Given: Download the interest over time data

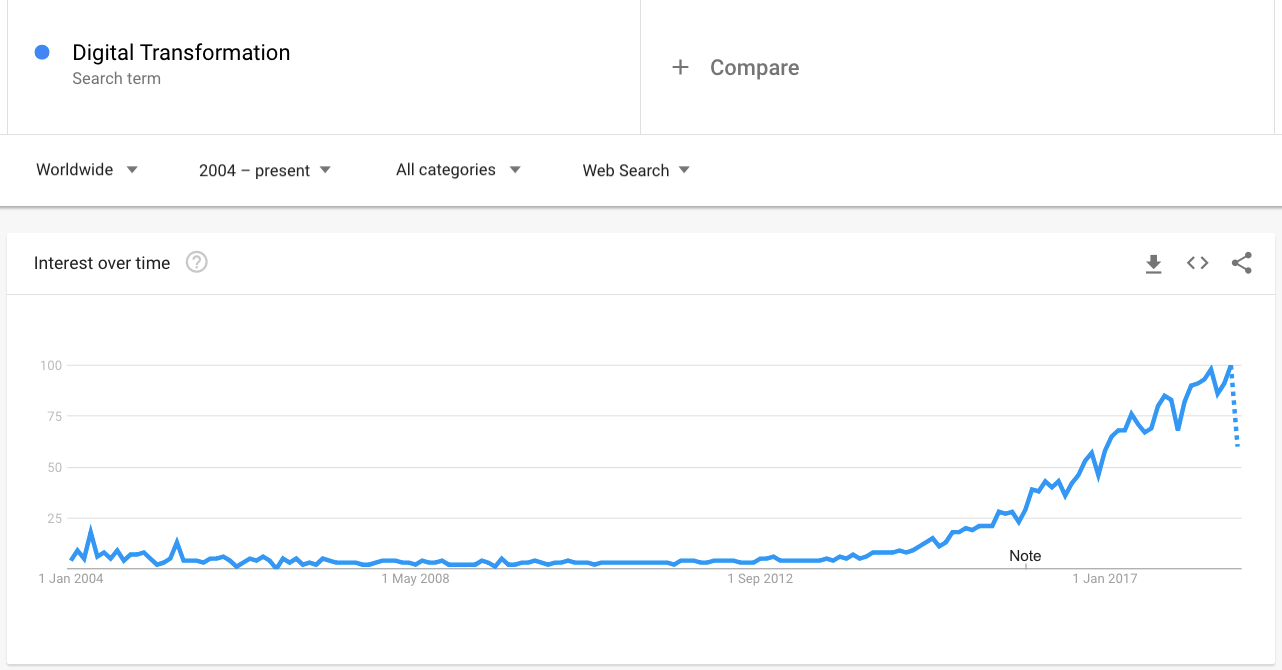Looking at the screenshot, I should point(1153,264).
